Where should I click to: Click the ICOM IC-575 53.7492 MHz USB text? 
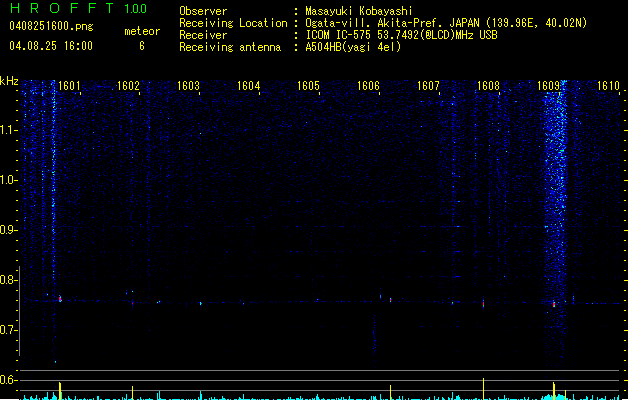402,35
